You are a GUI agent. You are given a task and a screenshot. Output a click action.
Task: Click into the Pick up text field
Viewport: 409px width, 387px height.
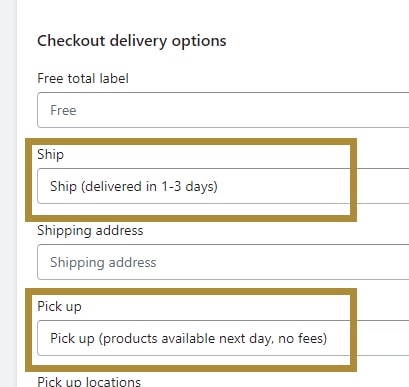coord(223,338)
